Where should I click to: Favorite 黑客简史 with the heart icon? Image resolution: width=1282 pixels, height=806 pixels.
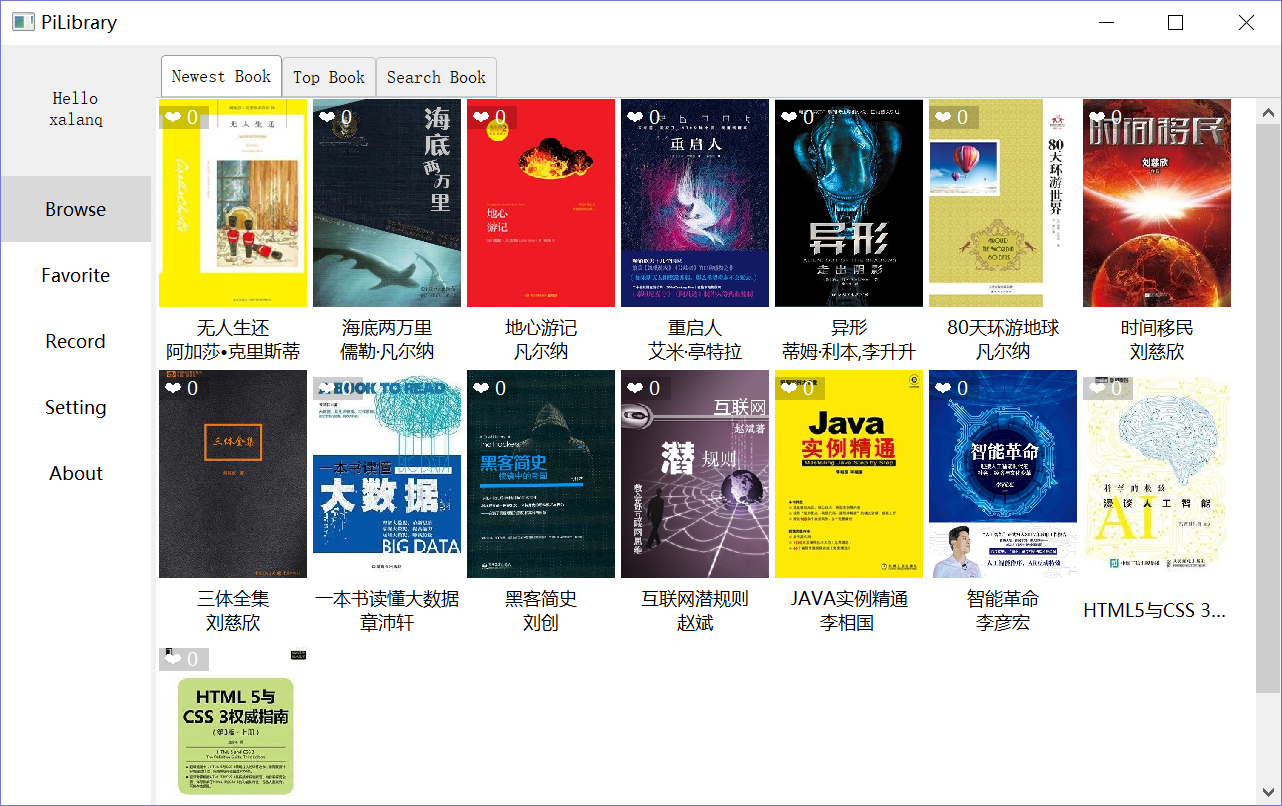[x=481, y=388]
